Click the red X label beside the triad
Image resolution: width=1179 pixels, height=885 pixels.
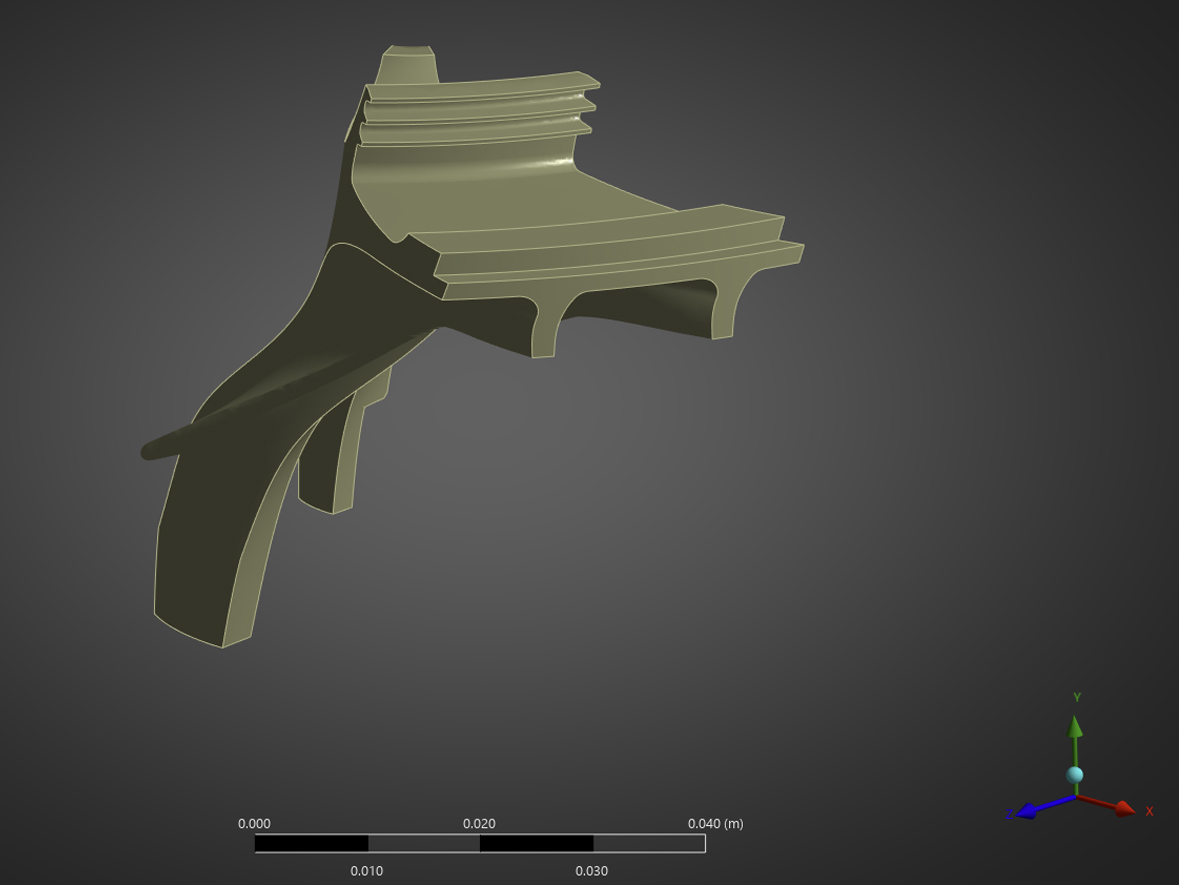click(1149, 811)
